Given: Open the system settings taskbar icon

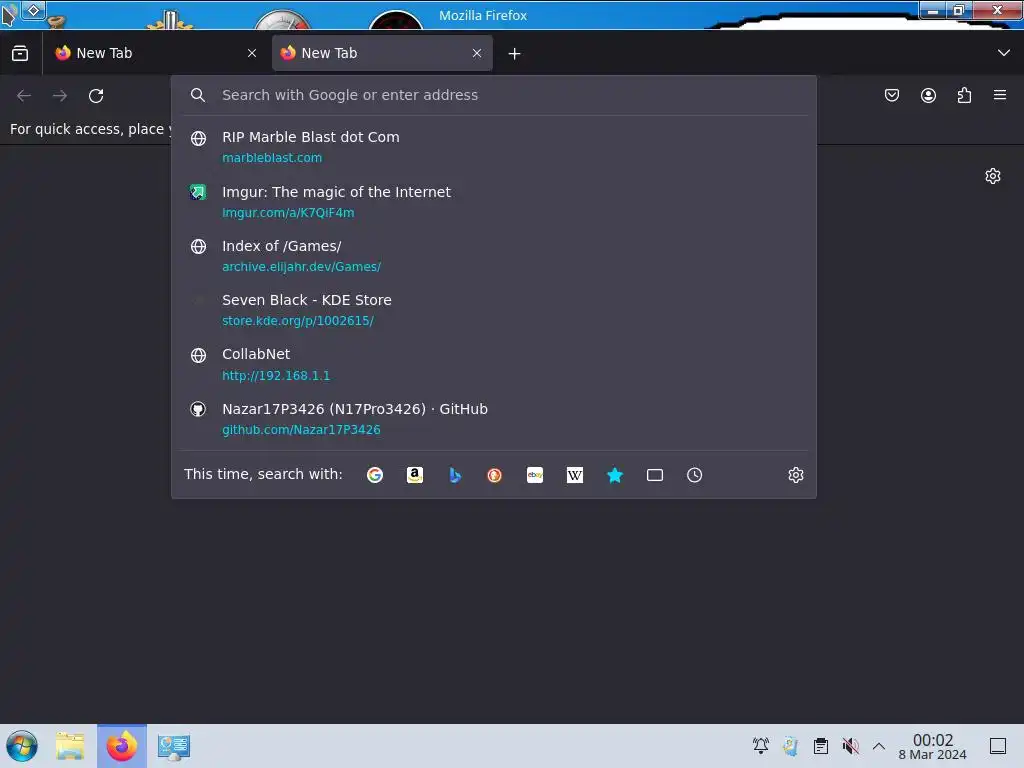Looking at the screenshot, I should (x=174, y=746).
